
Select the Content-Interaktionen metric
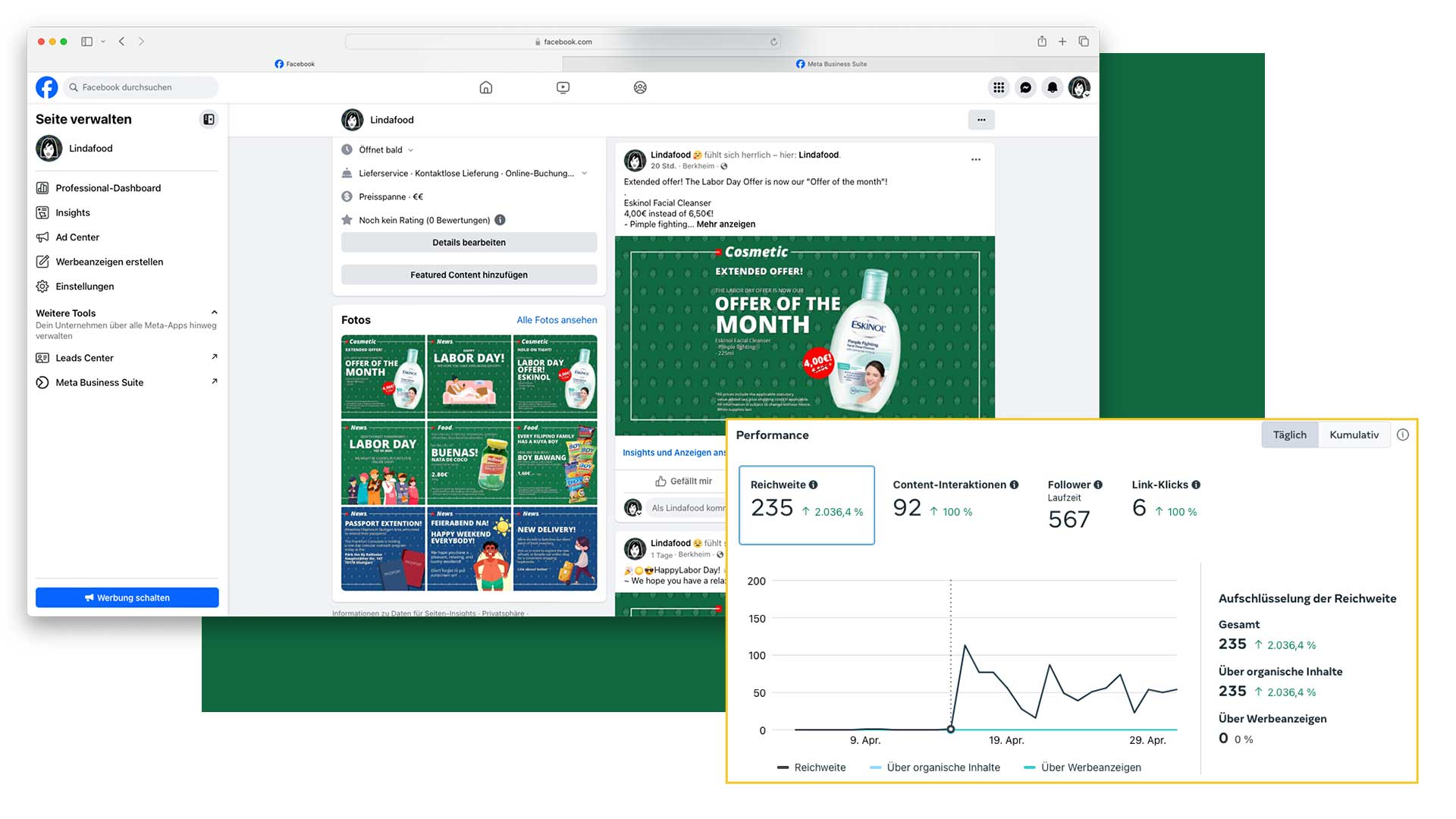(x=955, y=500)
